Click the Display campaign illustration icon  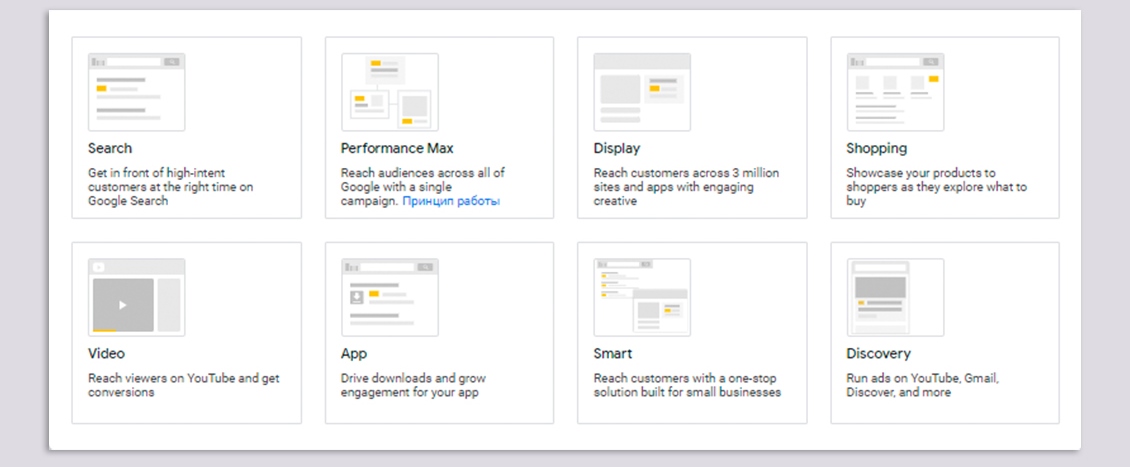pos(642,92)
